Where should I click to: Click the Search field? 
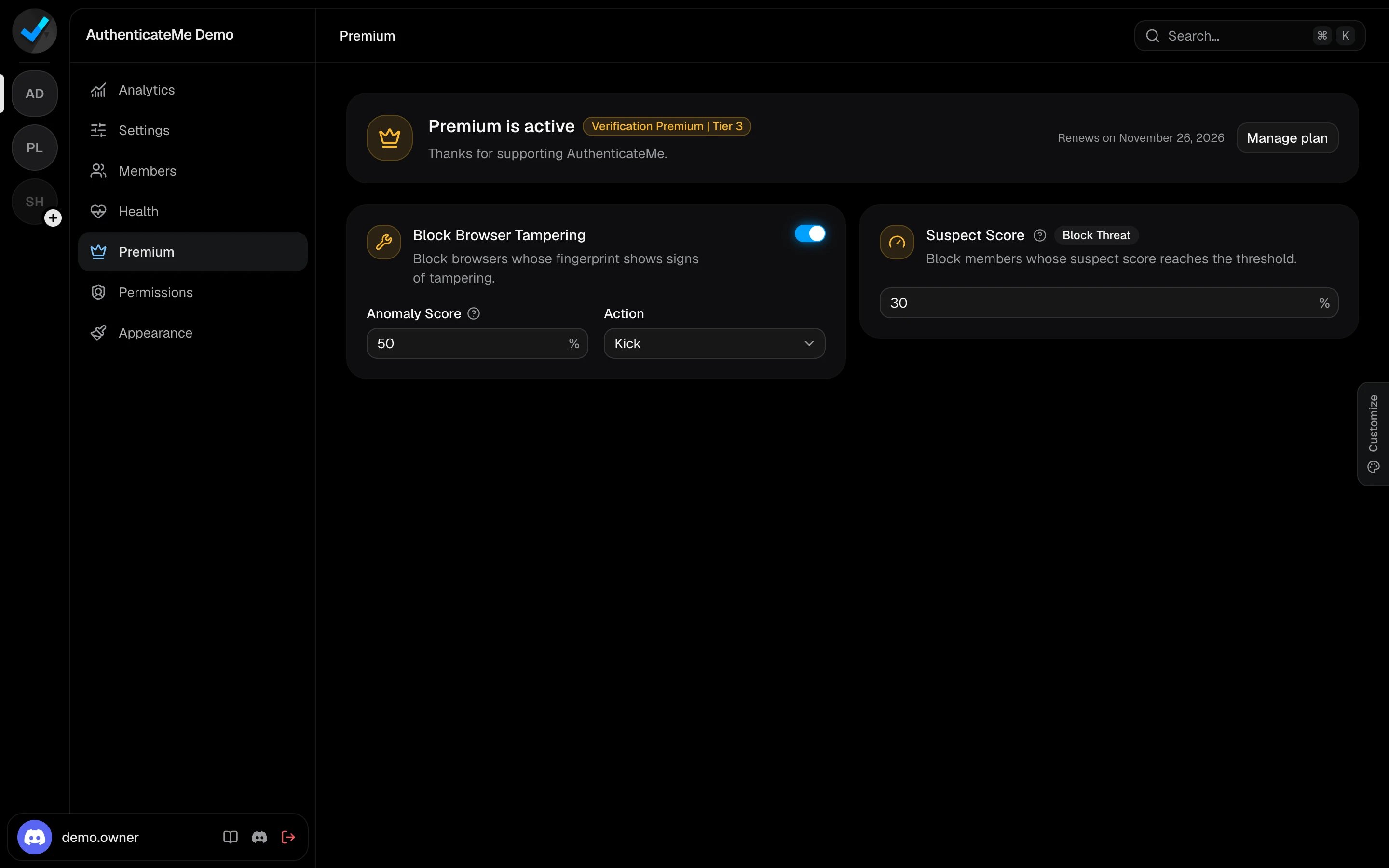[1250, 36]
